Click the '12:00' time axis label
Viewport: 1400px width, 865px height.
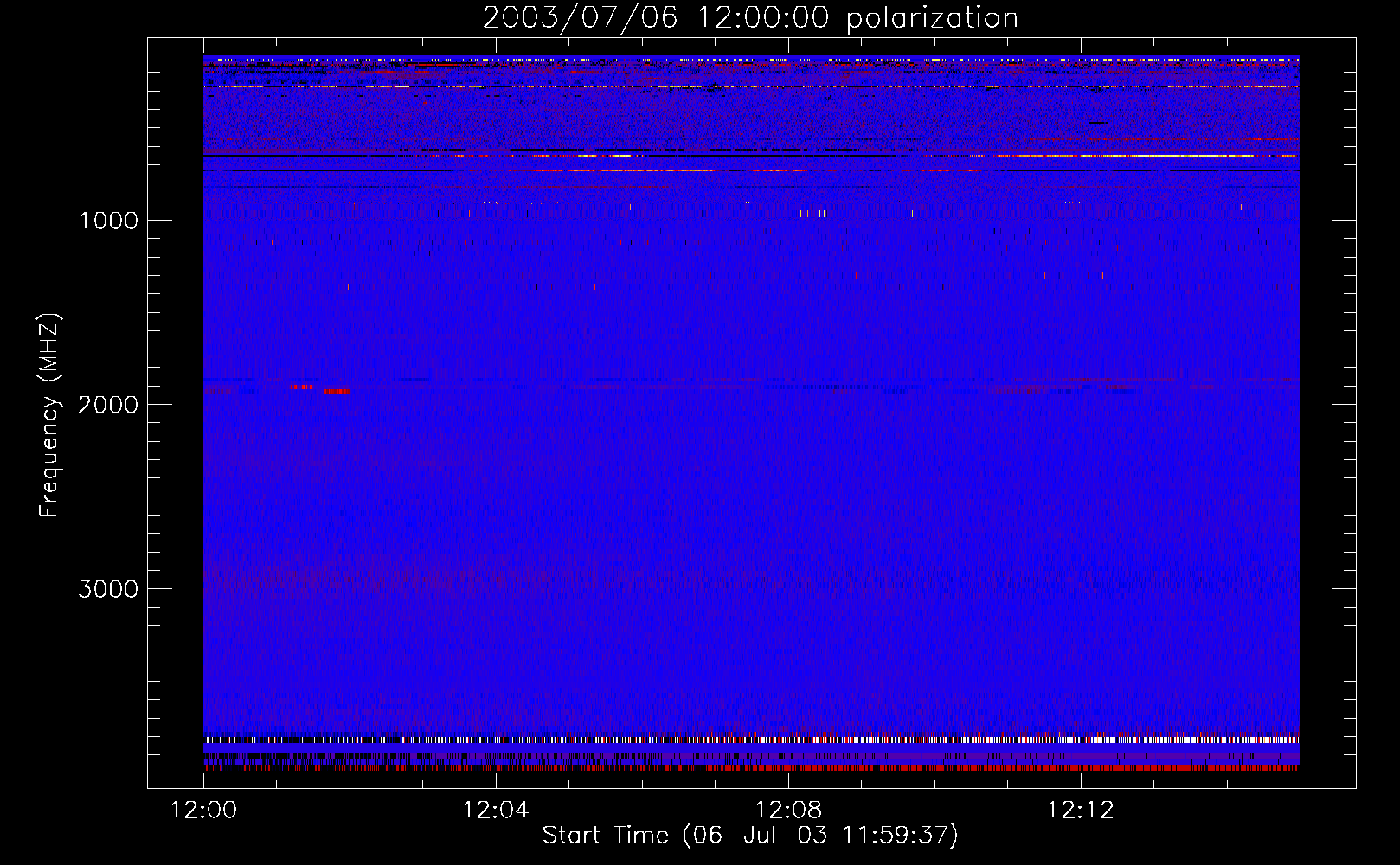pos(203,811)
